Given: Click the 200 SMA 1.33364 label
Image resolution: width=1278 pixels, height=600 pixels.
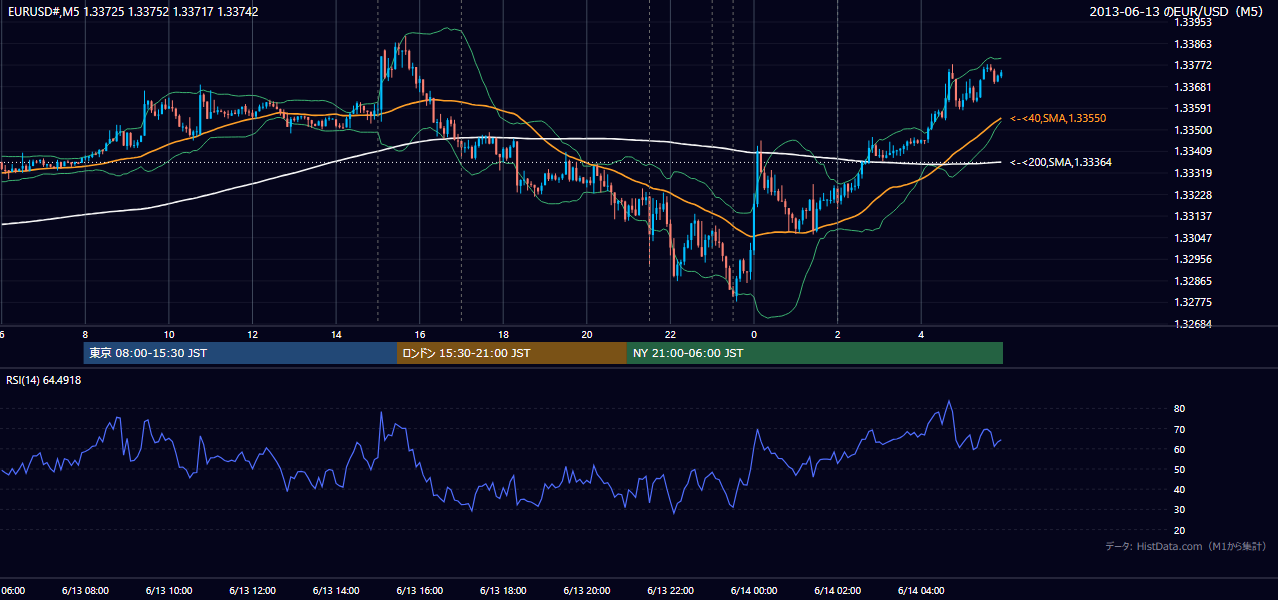Looking at the screenshot, I should click(x=1060, y=162).
